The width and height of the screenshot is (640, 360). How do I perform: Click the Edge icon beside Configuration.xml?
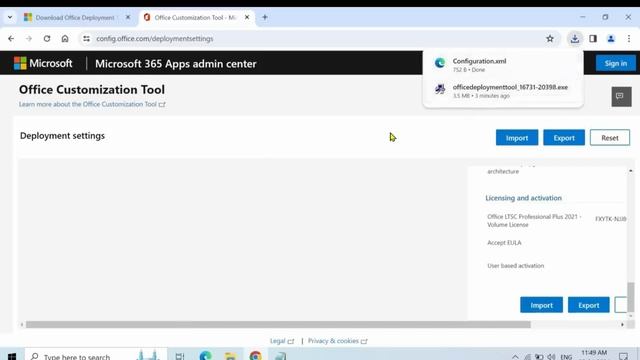pos(440,63)
